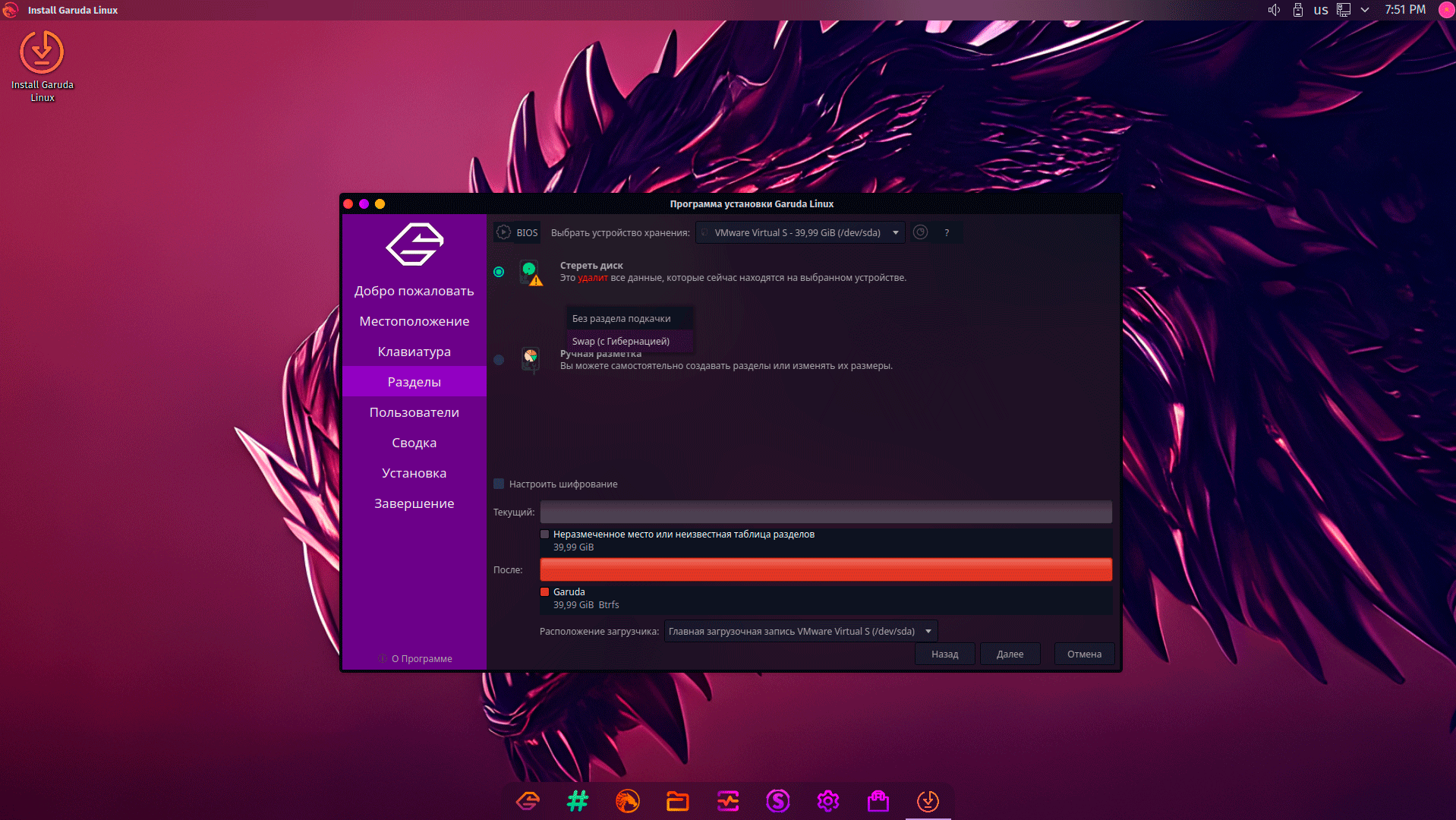Open Install Garuda Linux desktop shortcut

42,66
